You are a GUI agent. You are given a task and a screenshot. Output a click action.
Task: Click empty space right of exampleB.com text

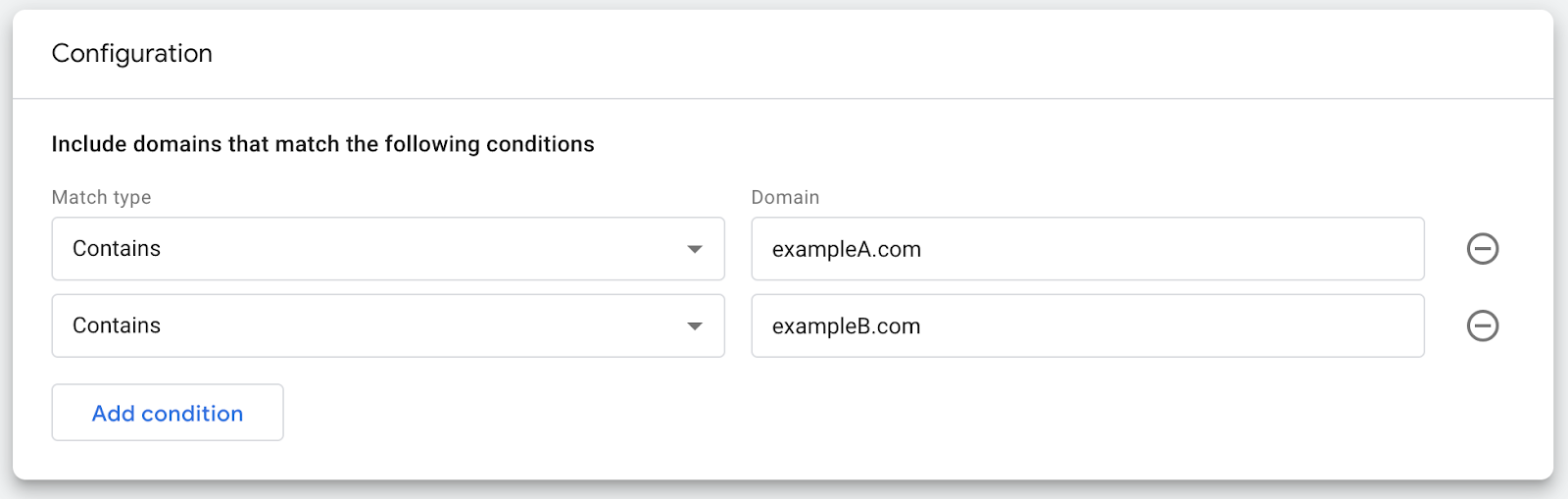coord(1176,325)
